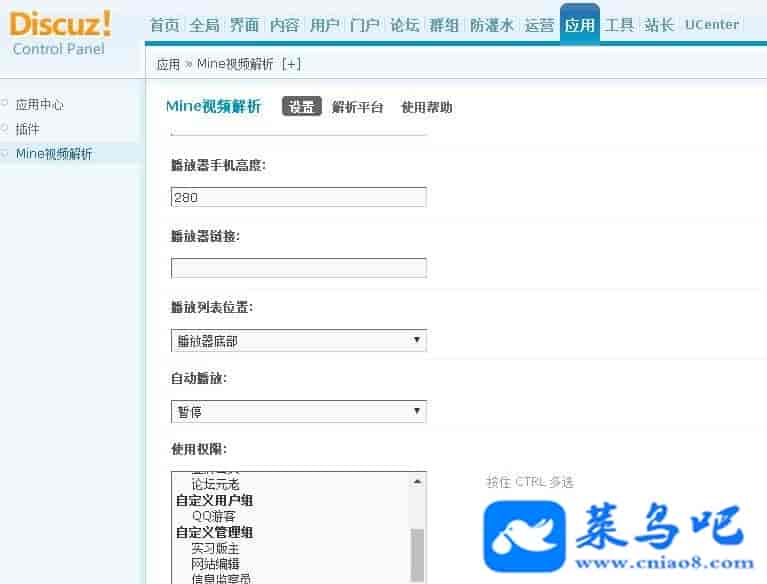Open the 播放列表位置 dropdown
The width and height of the screenshot is (767, 584).
pyautogui.click(x=299, y=340)
